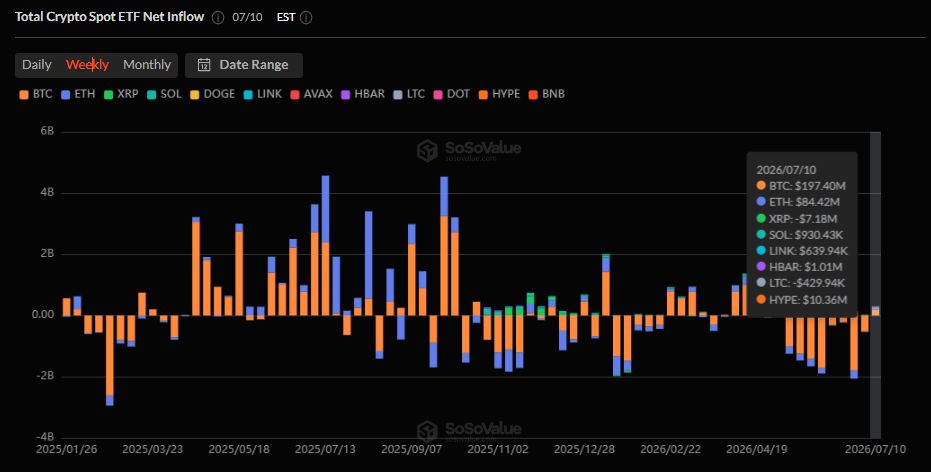Click the info icon beside Net Inflow title
931x472 pixels.
218,18
